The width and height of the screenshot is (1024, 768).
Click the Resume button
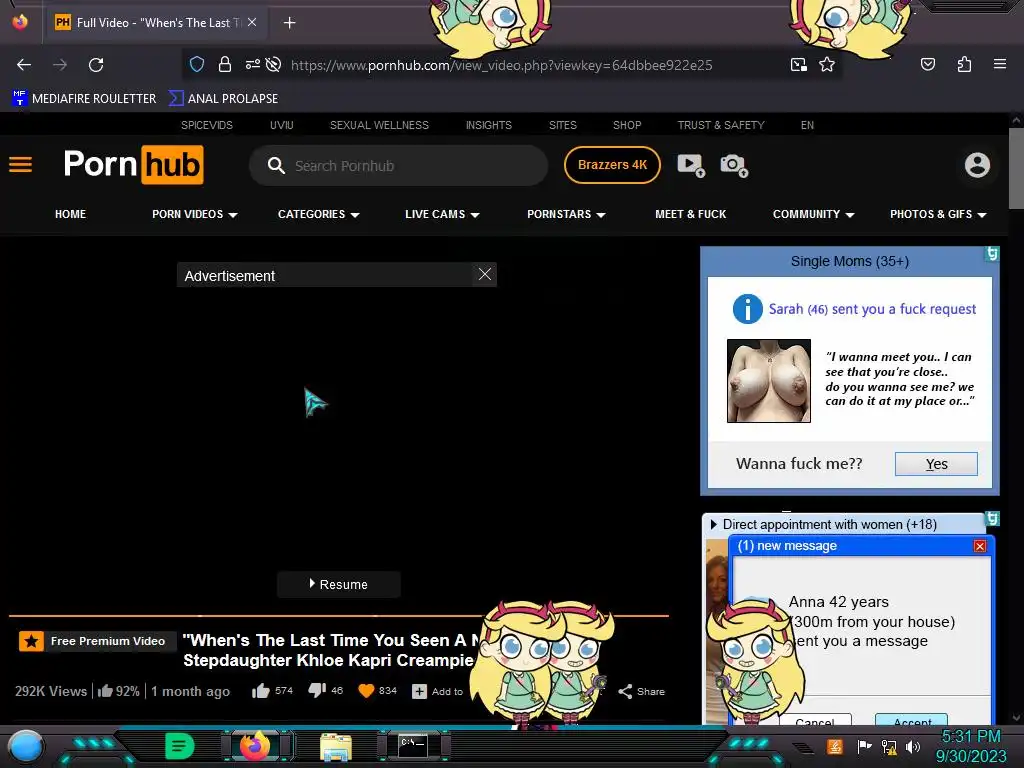click(x=338, y=584)
